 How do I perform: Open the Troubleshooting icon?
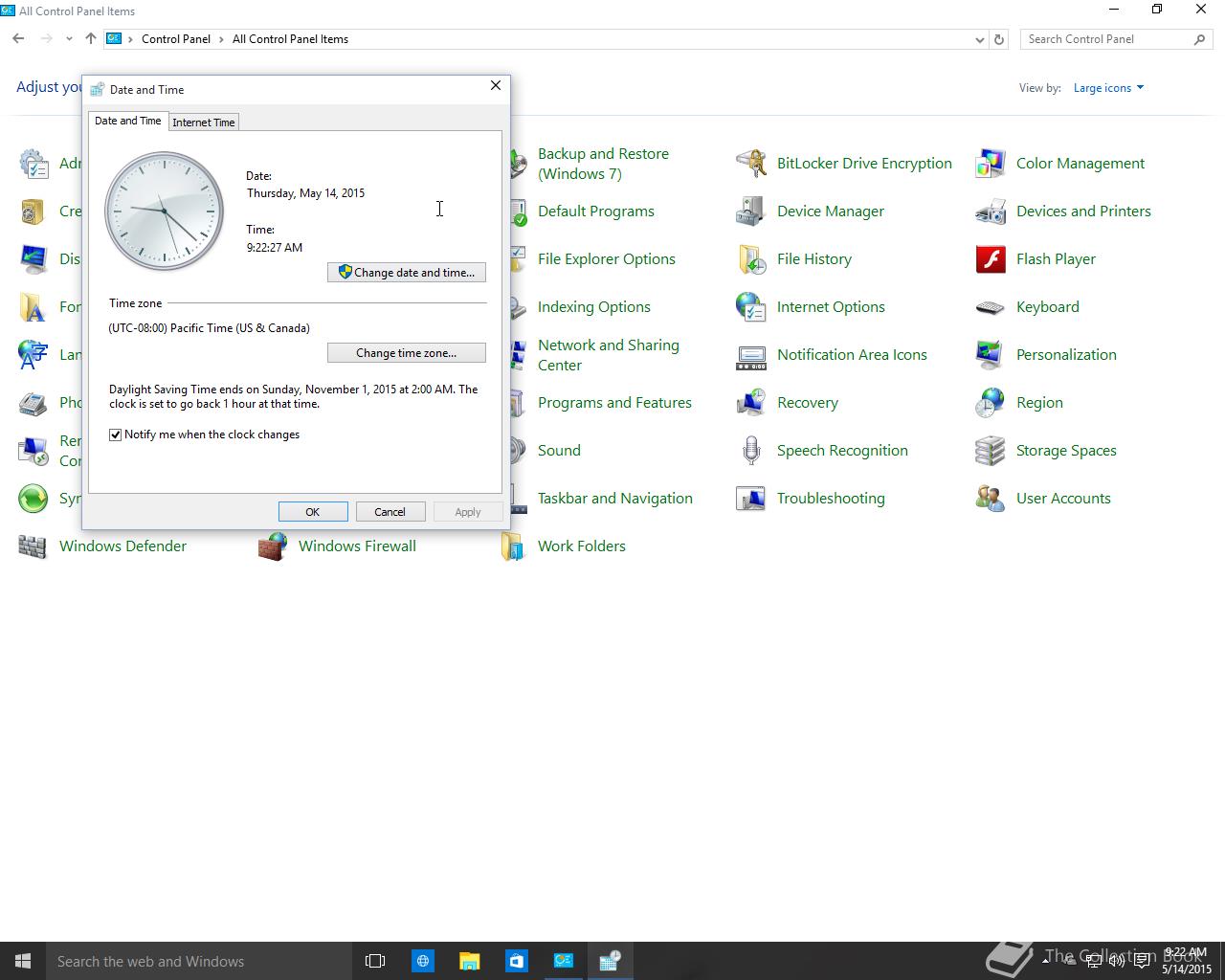[750, 499]
